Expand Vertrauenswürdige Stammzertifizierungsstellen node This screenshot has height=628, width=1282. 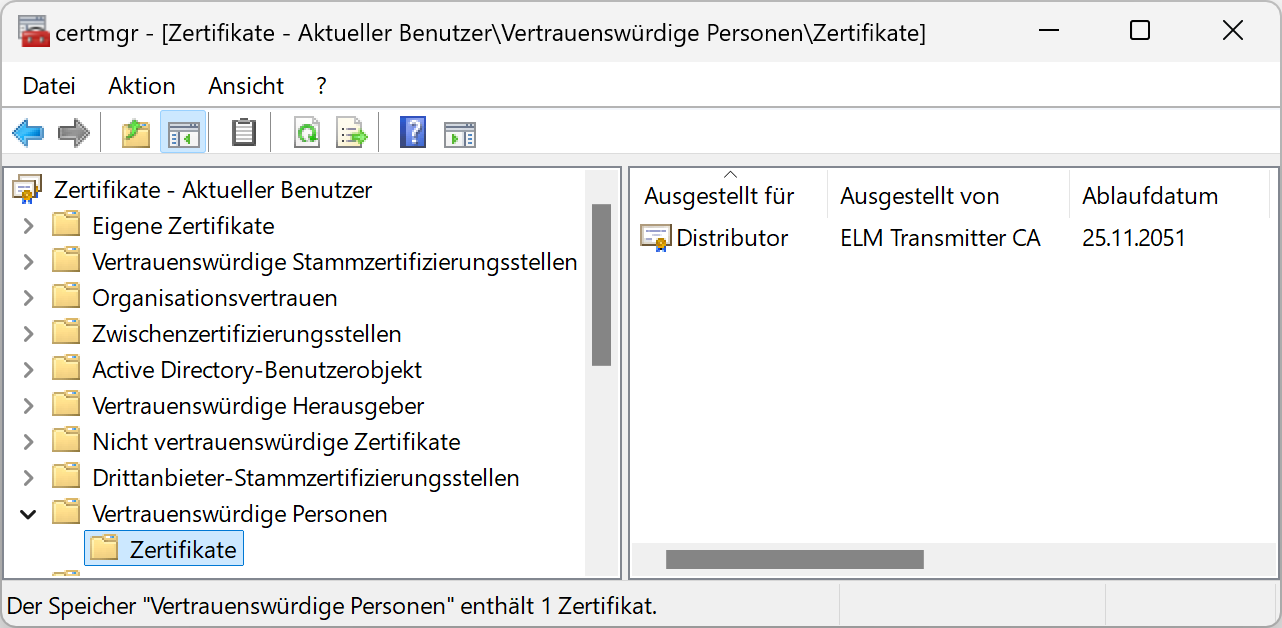click(x=28, y=262)
